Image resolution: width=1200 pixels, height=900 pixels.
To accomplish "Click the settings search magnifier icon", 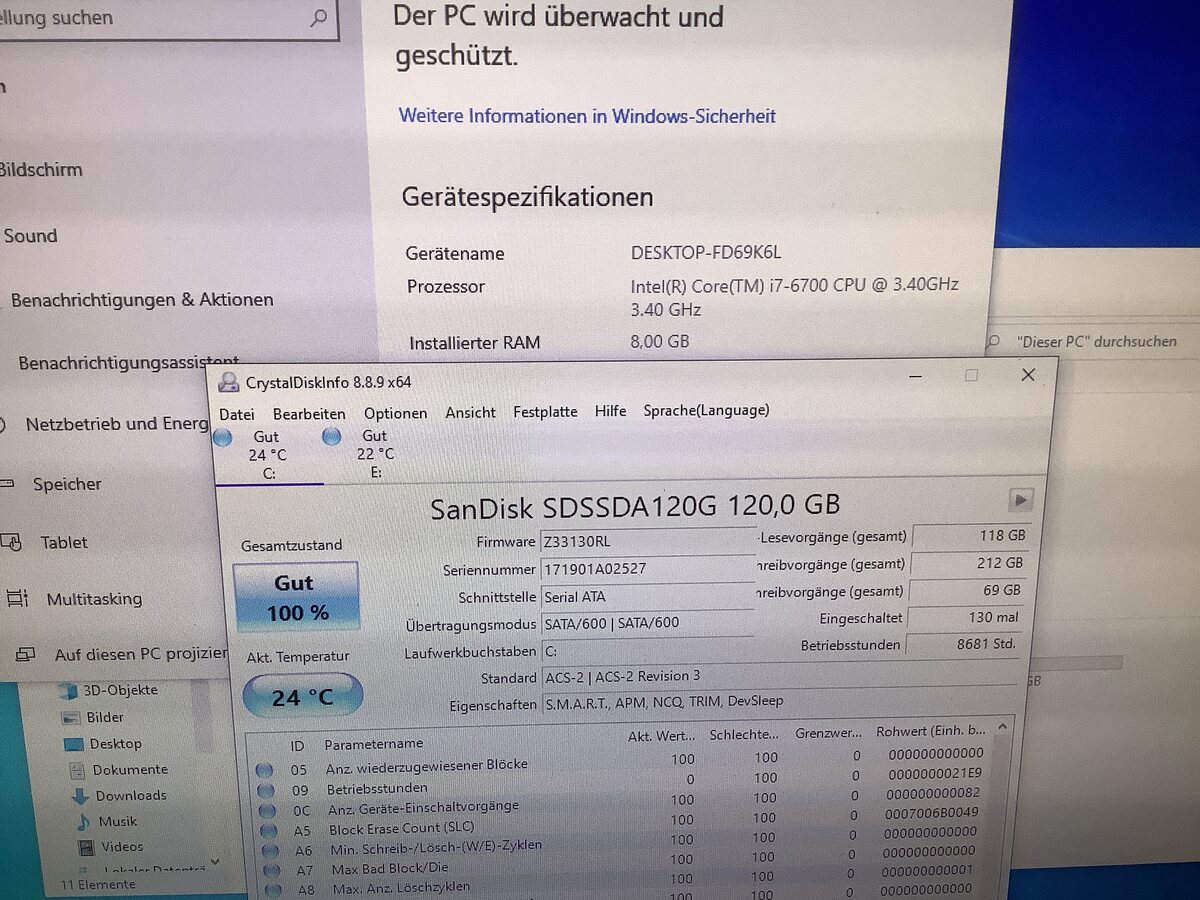I will tap(319, 17).
